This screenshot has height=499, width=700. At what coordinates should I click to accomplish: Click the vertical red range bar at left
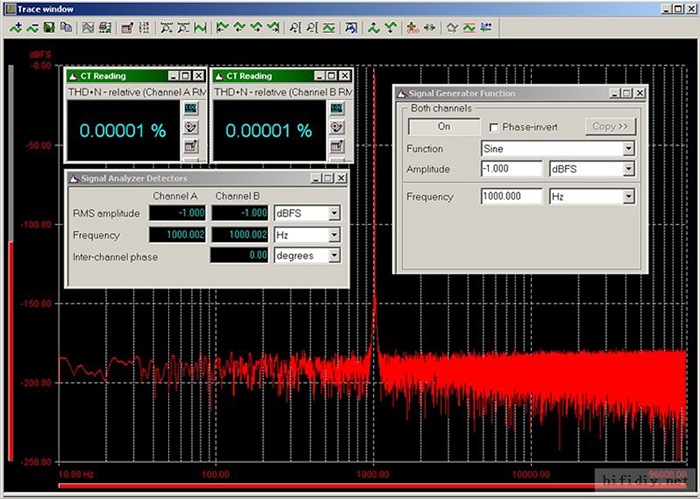point(11,350)
